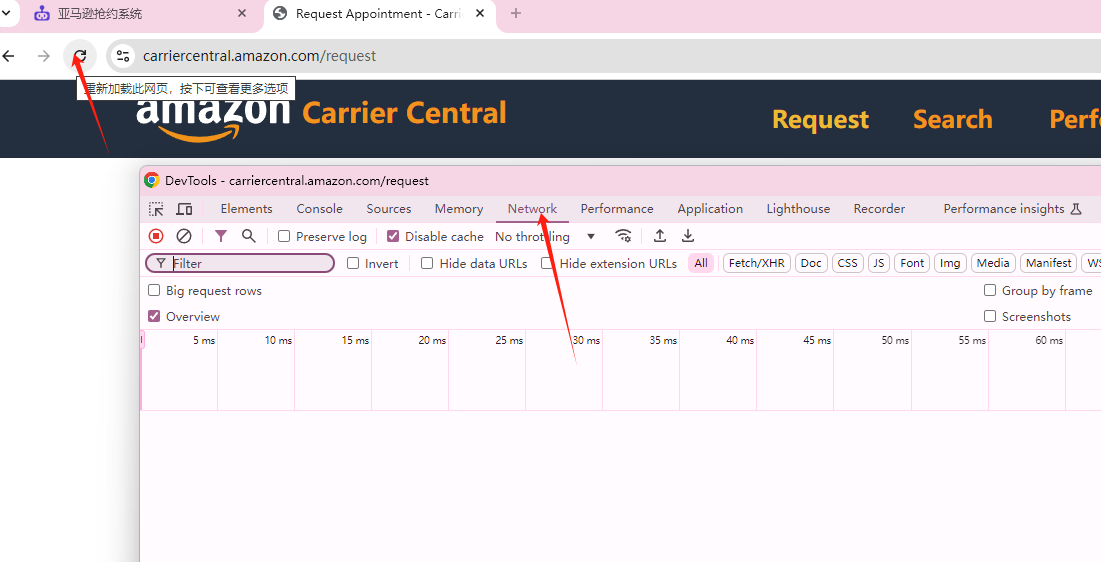Open network search magnifier

coord(249,236)
